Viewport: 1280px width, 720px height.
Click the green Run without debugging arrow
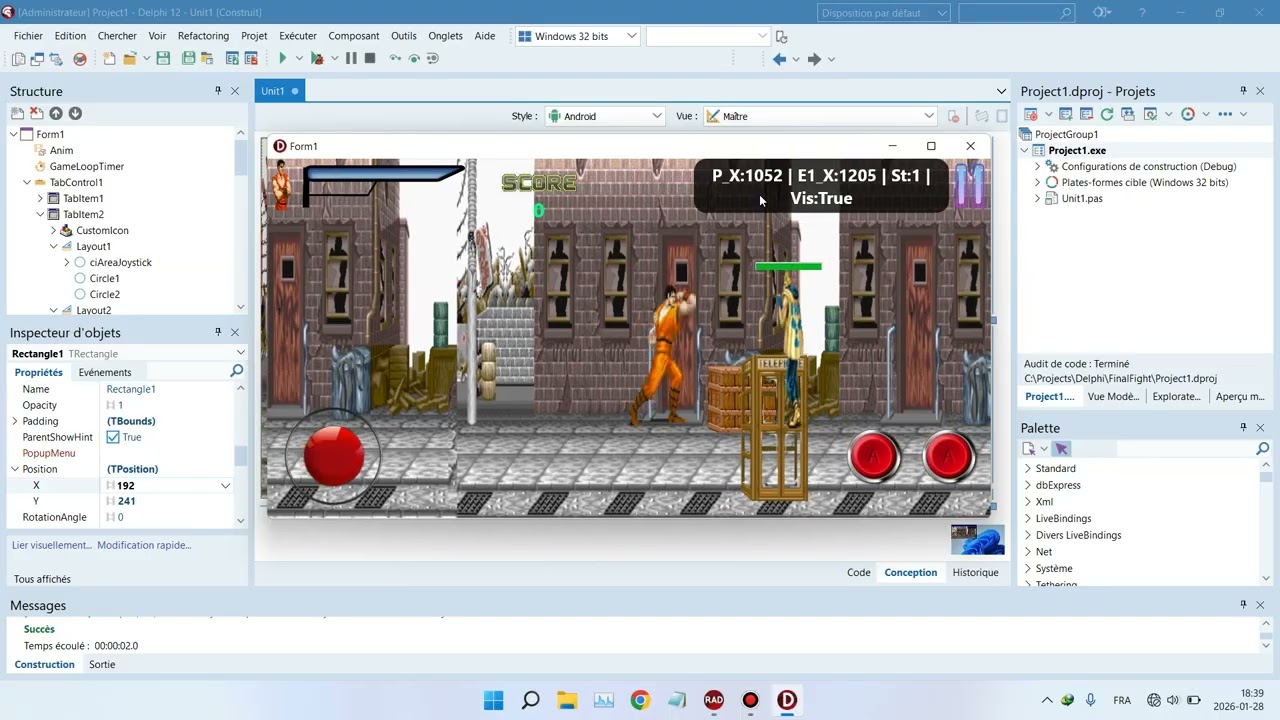tap(282, 58)
